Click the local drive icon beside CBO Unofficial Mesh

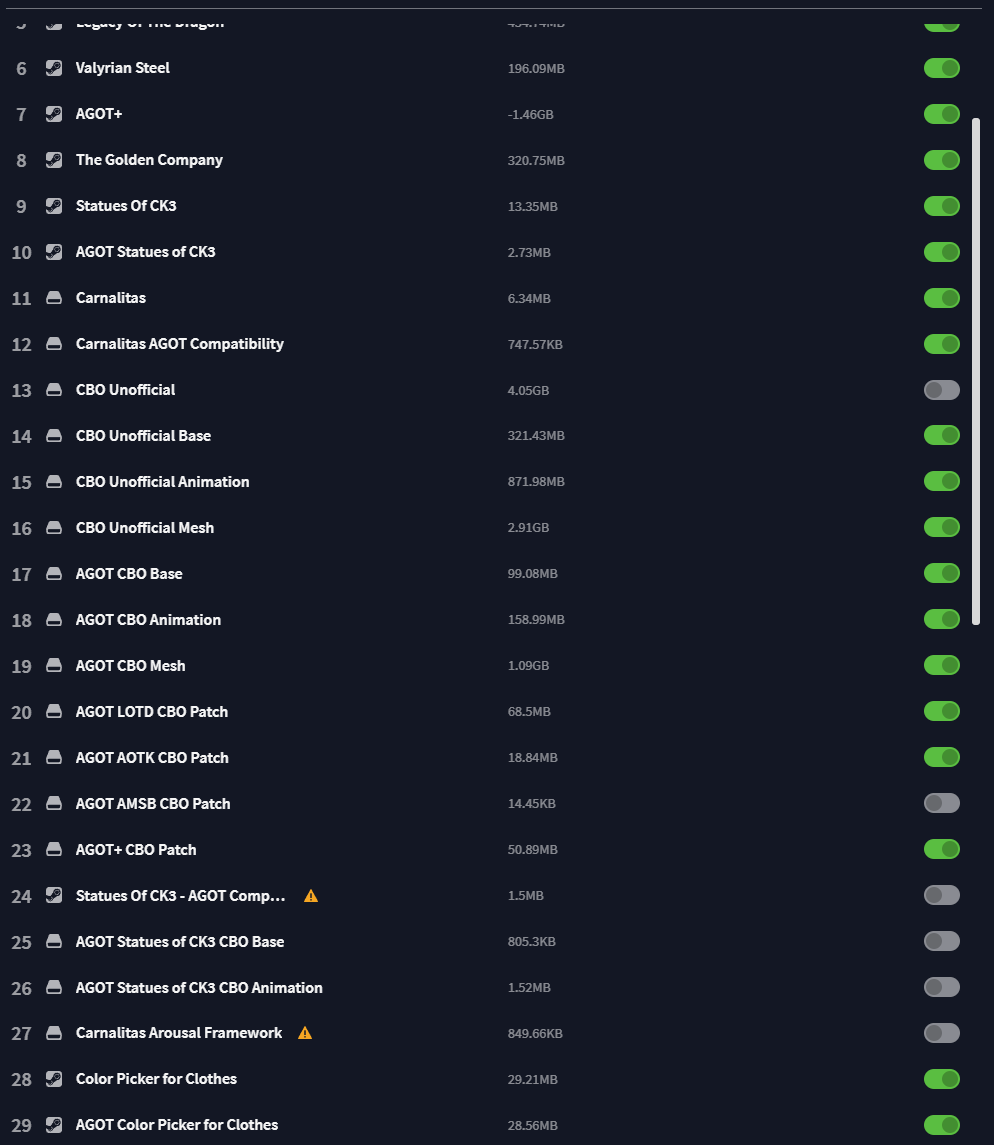[x=54, y=527]
